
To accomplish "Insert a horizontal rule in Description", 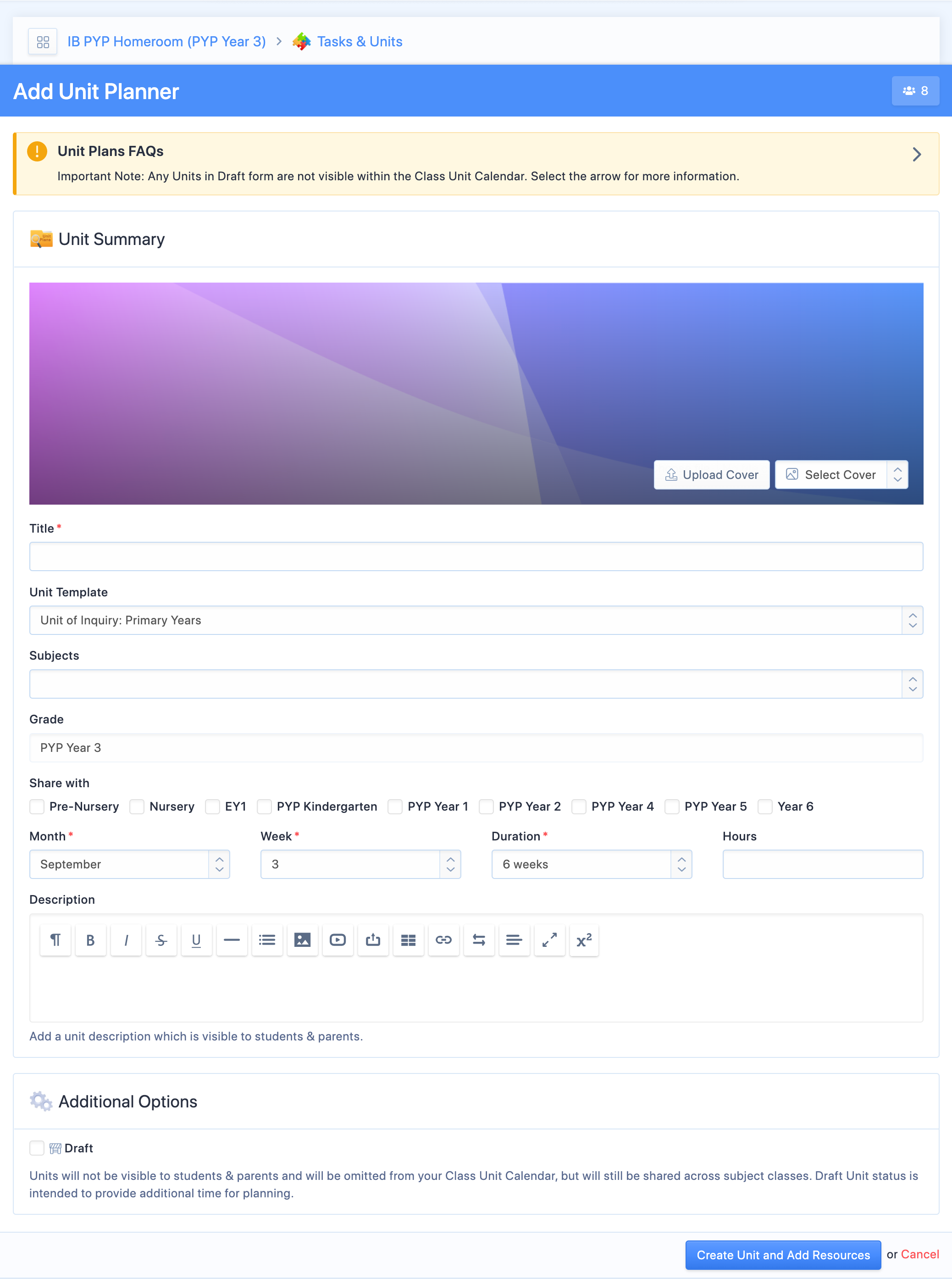I will (x=232, y=940).
